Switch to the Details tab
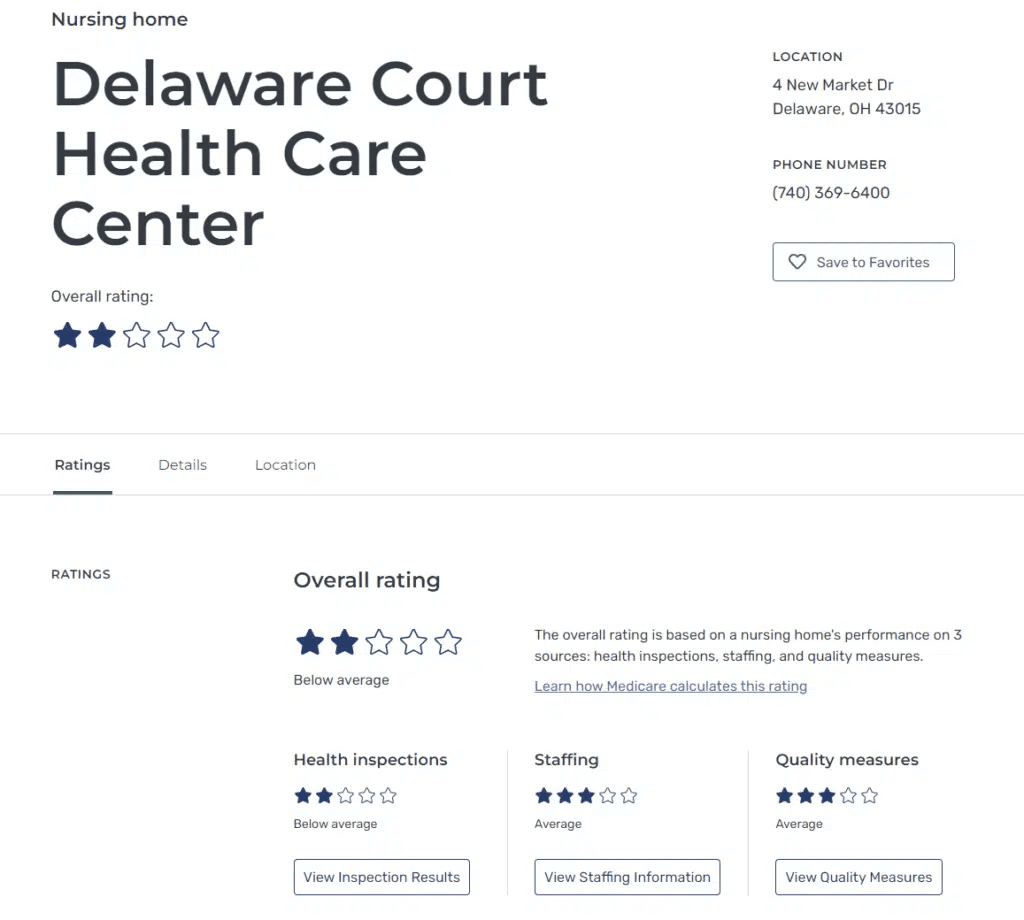 [182, 465]
